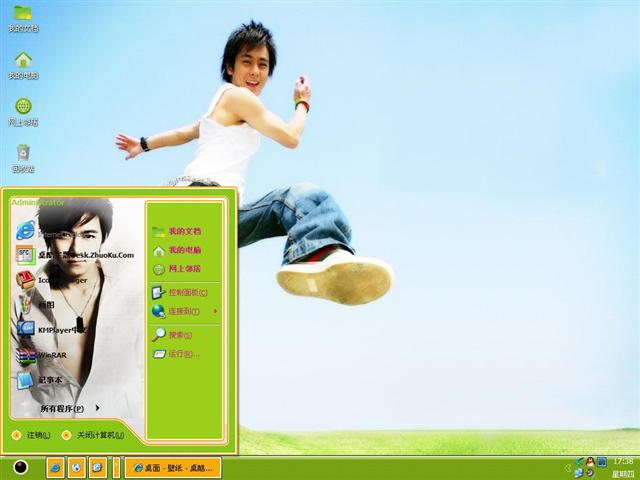Expand hidden tray icons with the chevron
The width and height of the screenshot is (640, 480).
click(x=568, y=468)
